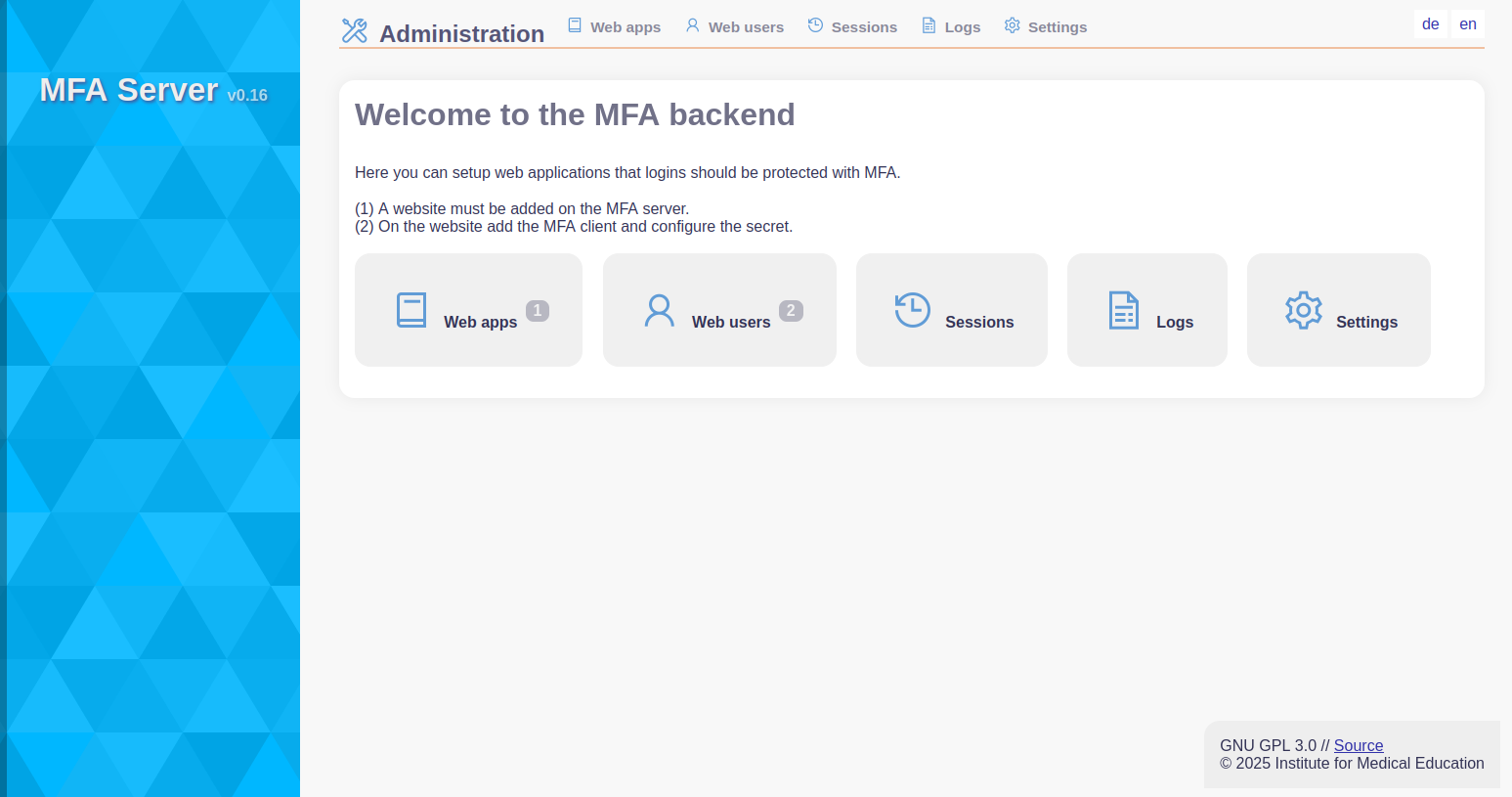Follow the Source link in the footer
Viewport: 1512px width, 797px height.
(1359, 745)
